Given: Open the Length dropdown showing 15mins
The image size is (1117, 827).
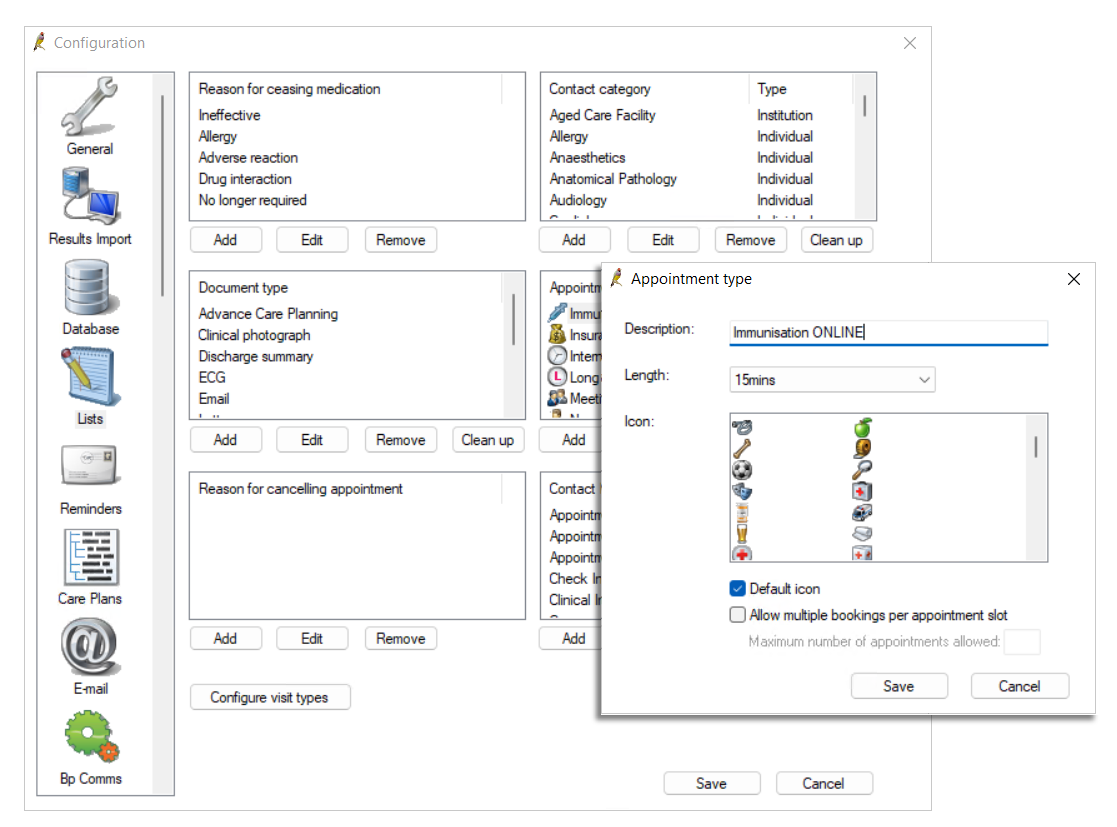Looking at the screenshot, I should point(832,380).
